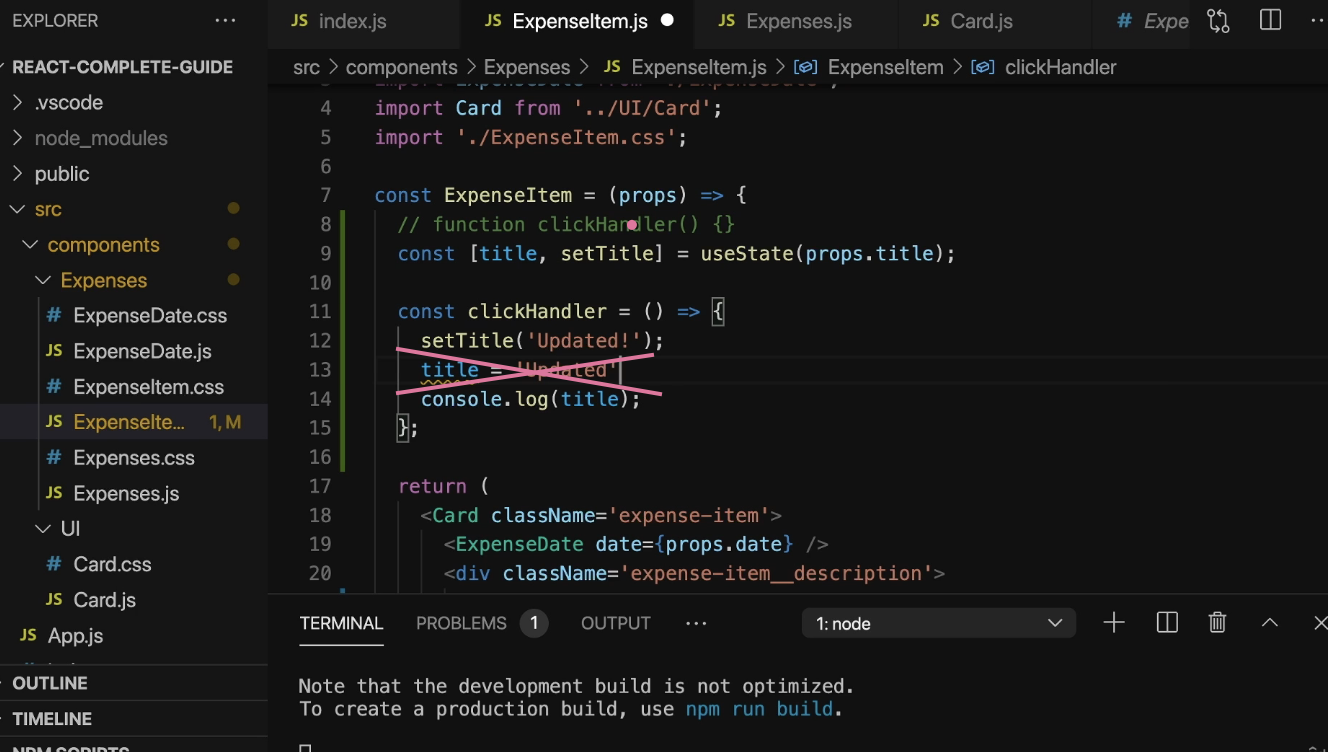1328x752 pixels.
Task: Collapse the src folder
Action: (x=17, y=209)
